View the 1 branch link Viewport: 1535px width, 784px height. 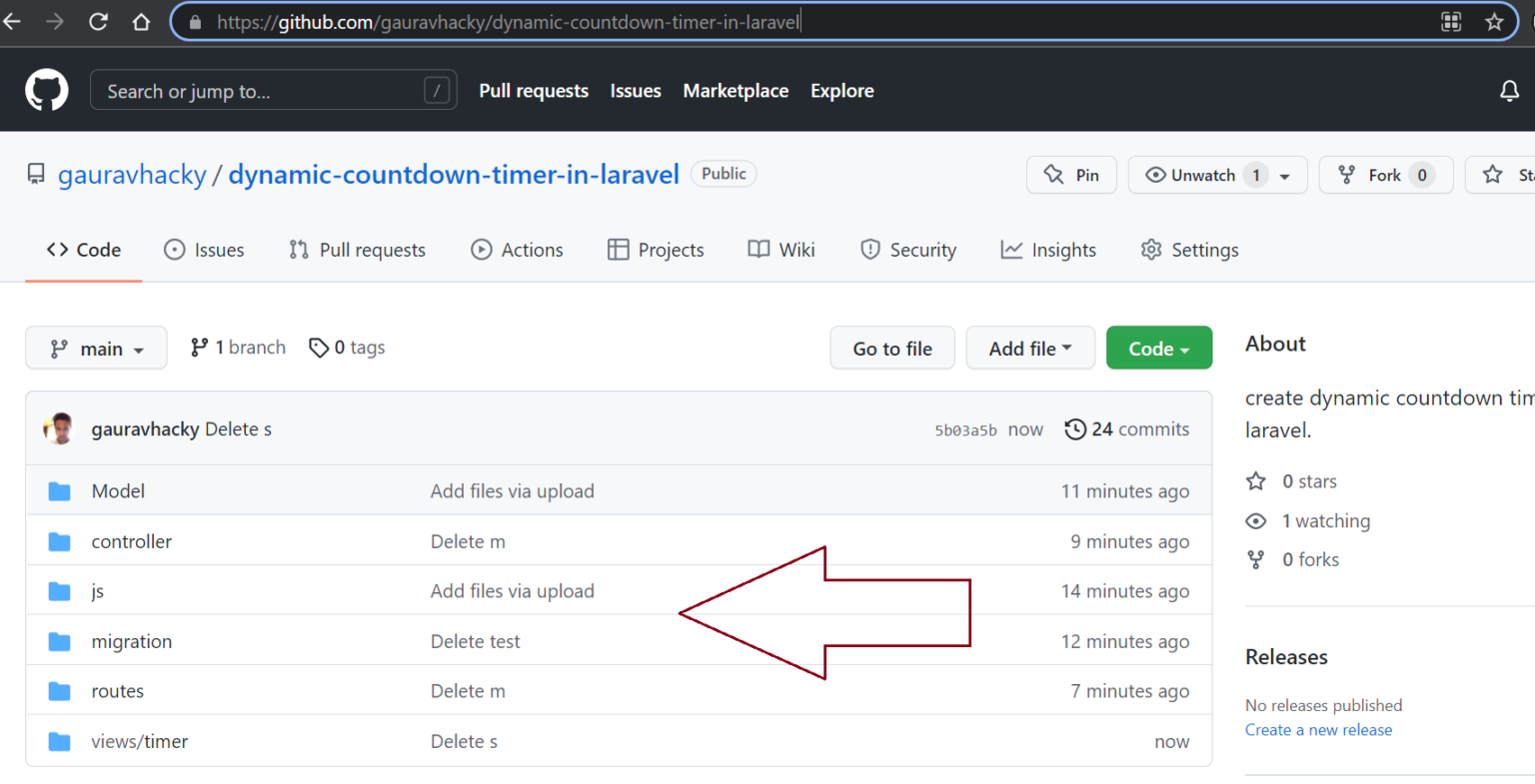click(x=238, y=348)
